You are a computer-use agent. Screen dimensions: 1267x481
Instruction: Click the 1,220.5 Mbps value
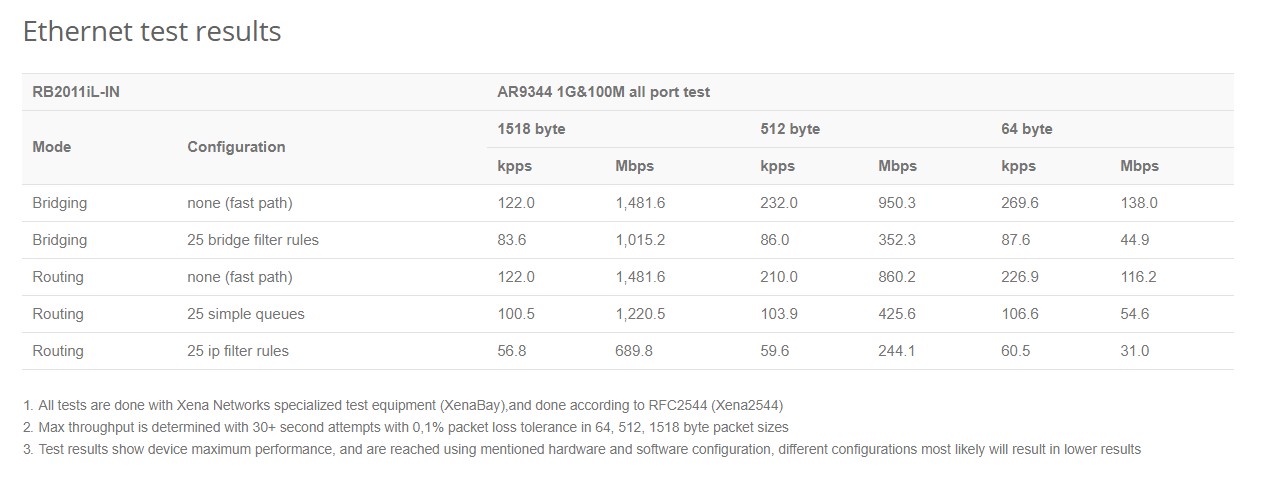(x=640, y=314)
